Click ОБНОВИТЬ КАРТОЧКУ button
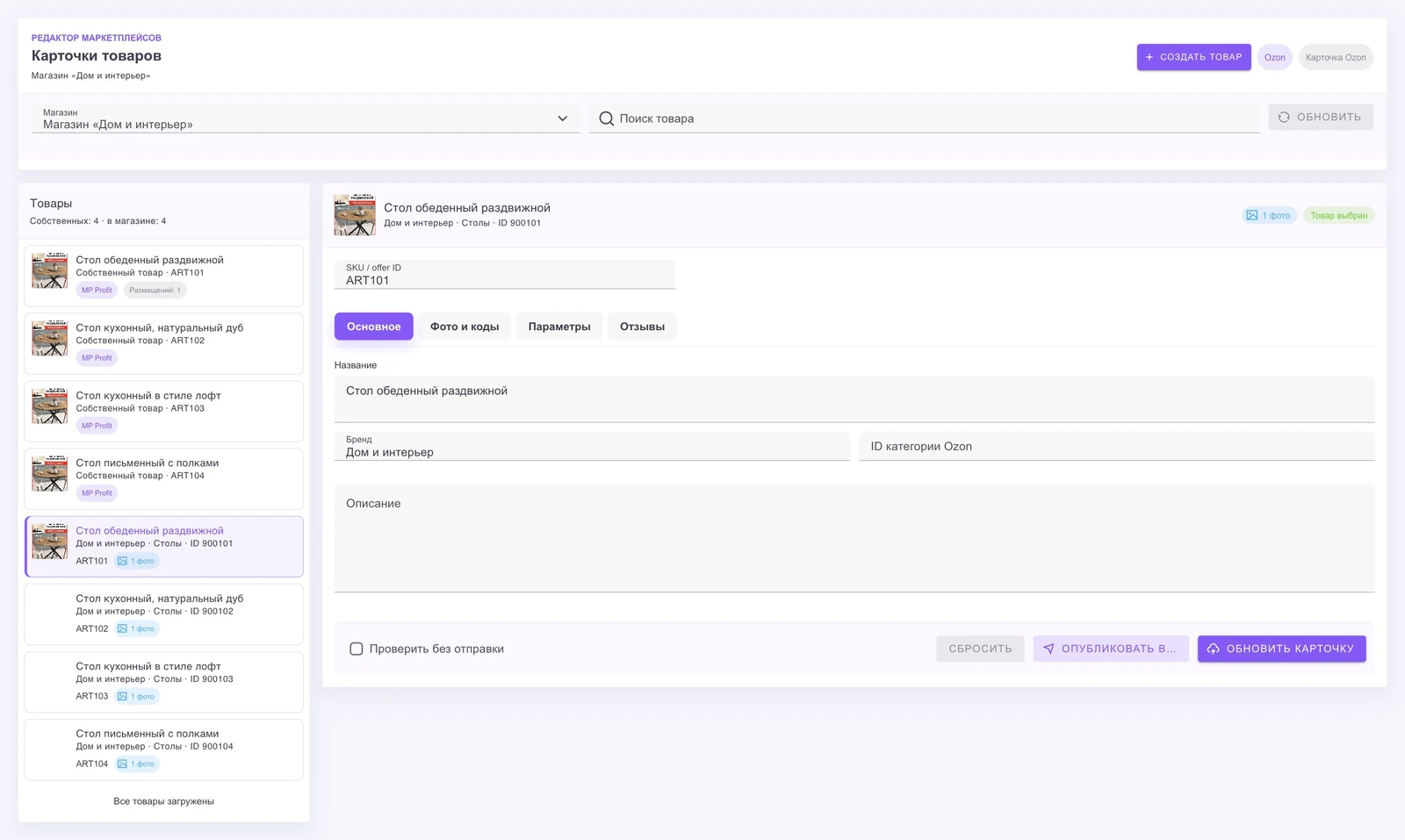1405x840 pixels. tap(1282, 649)
